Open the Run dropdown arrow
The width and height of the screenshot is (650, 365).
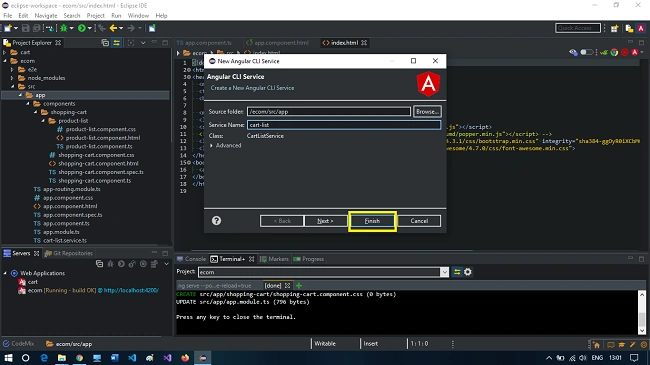90,28
